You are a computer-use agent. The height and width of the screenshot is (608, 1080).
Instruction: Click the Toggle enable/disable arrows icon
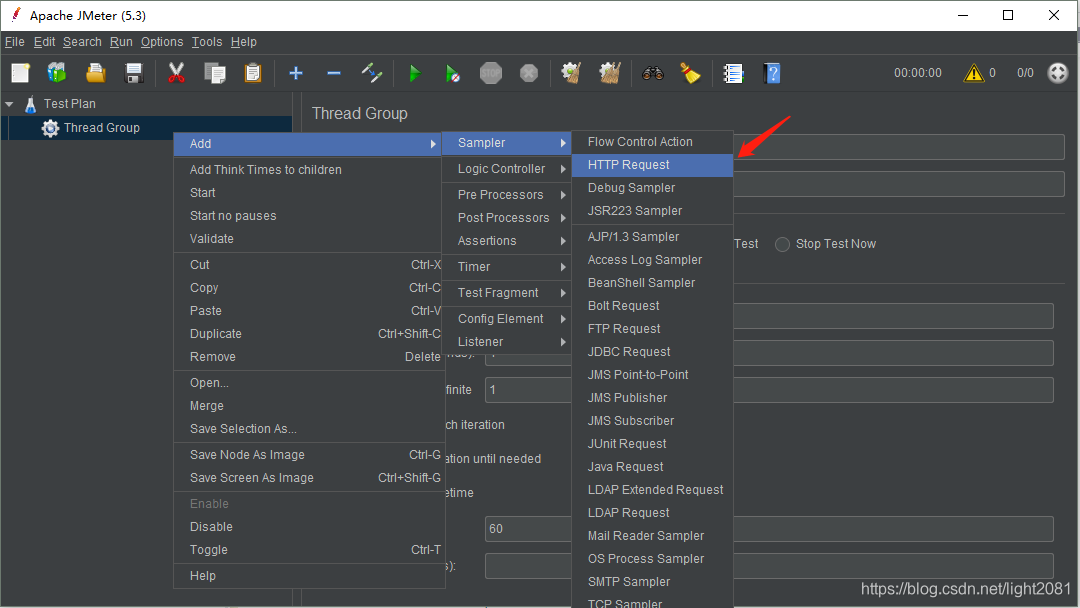click(372, 73)
